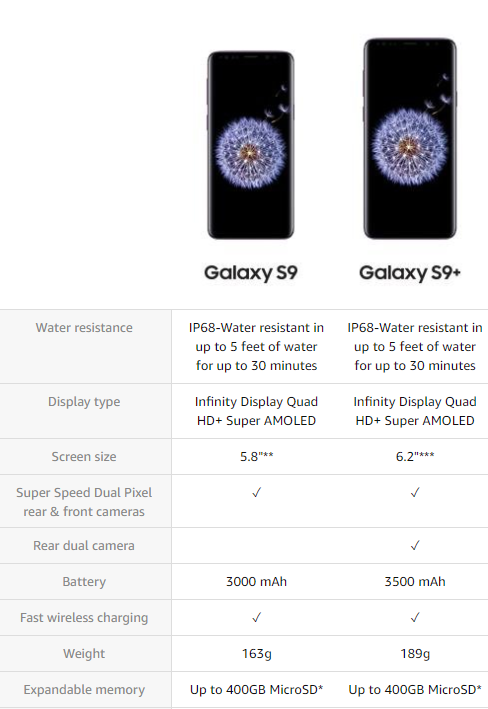Click the 5.8" screen size value
This screenshot has height=709, width=488.
click(256, 456)
